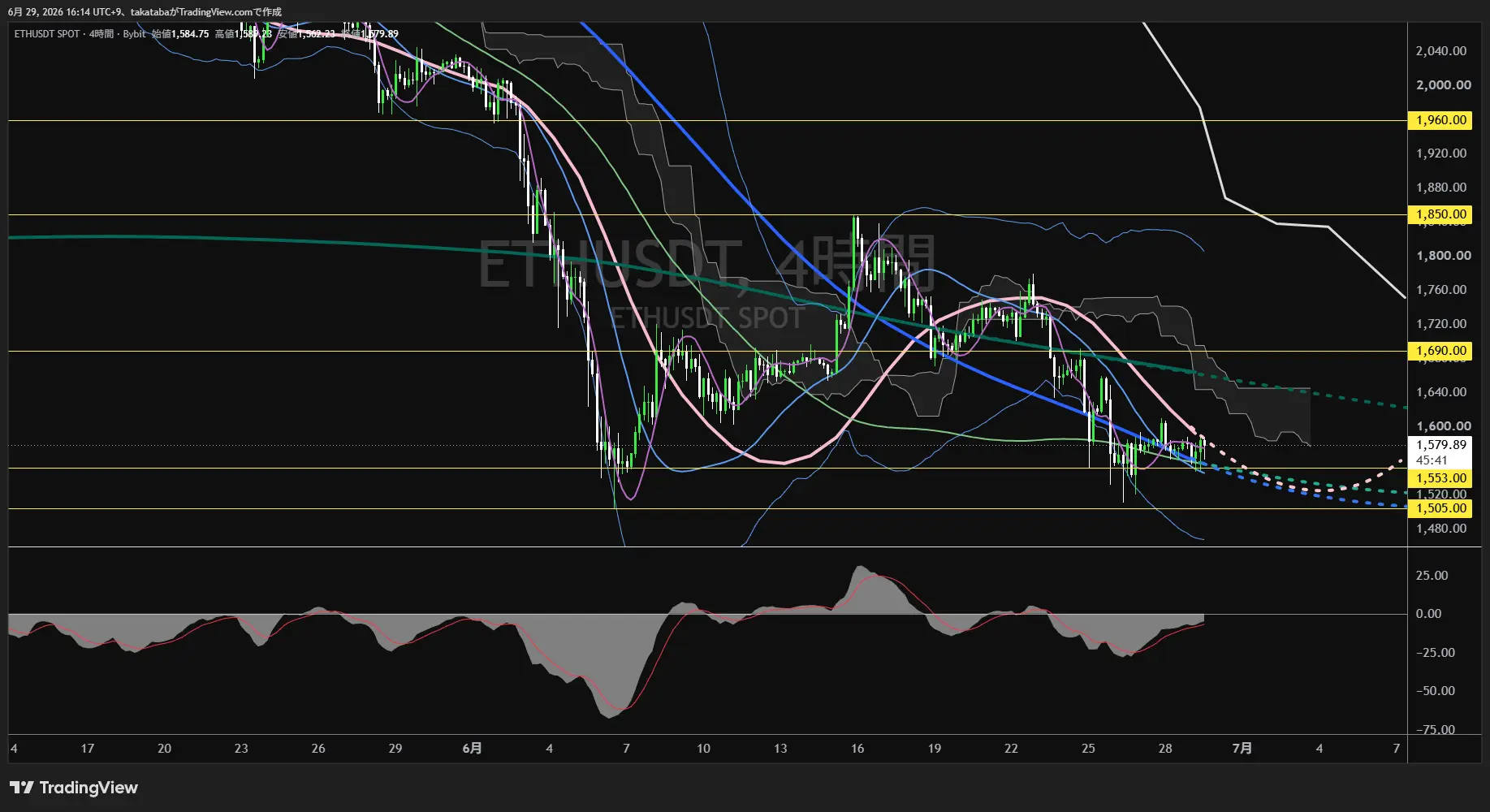Click the 1,880.00 price axis label

1441,188
